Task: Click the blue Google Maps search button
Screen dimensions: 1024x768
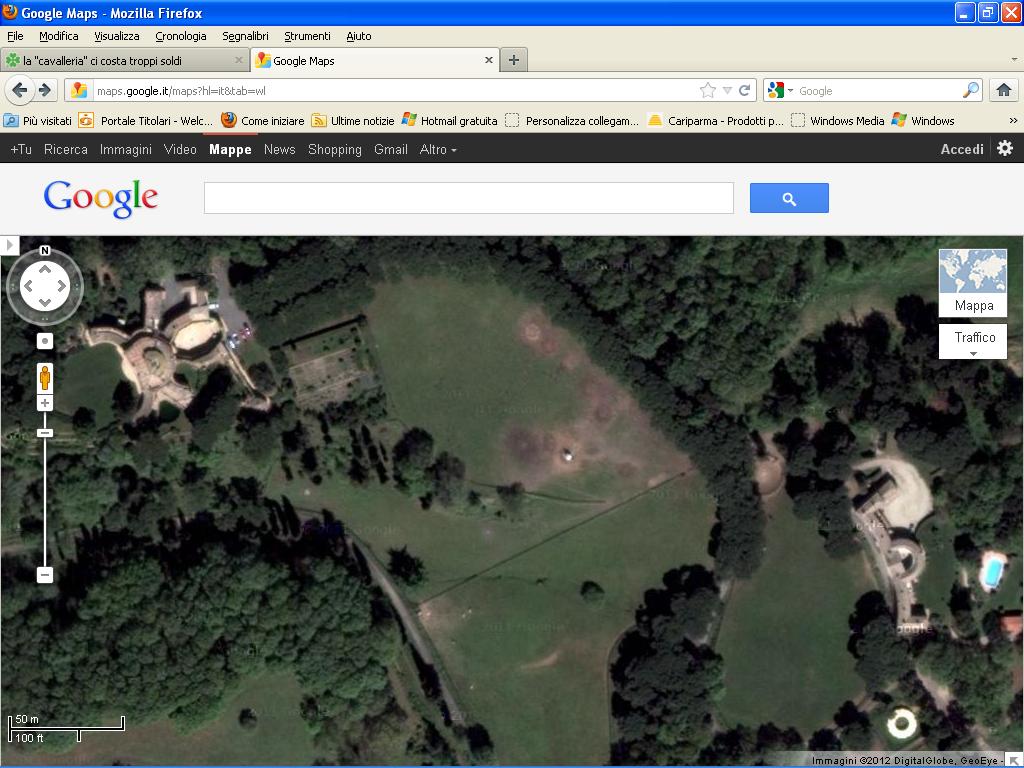Action: [x=789, y=198]
